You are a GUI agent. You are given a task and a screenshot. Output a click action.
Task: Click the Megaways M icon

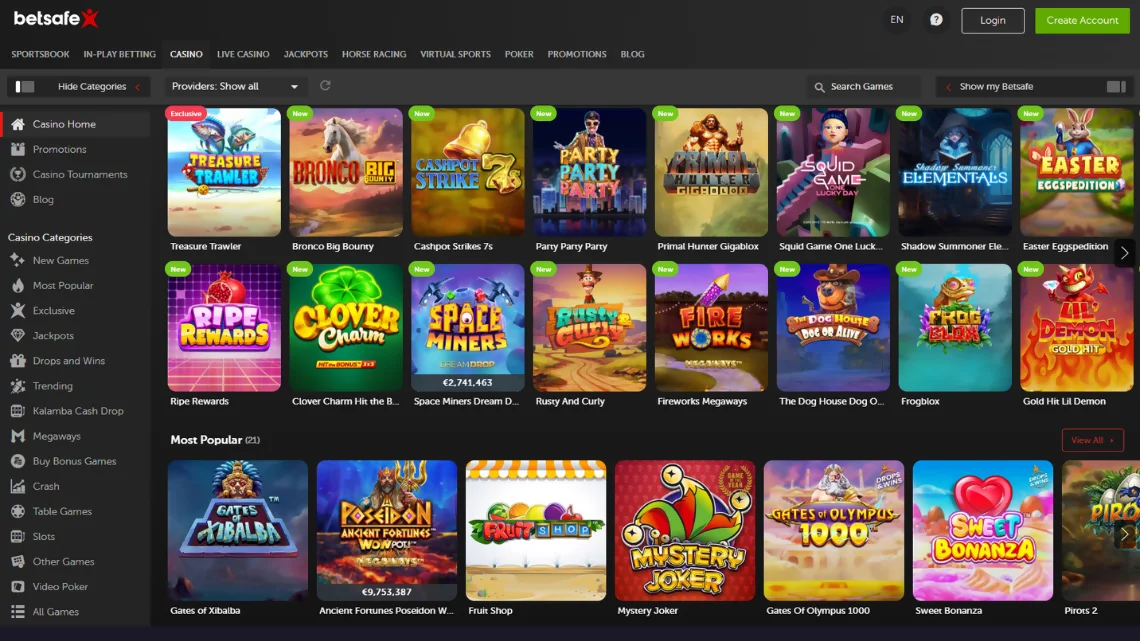18,436
